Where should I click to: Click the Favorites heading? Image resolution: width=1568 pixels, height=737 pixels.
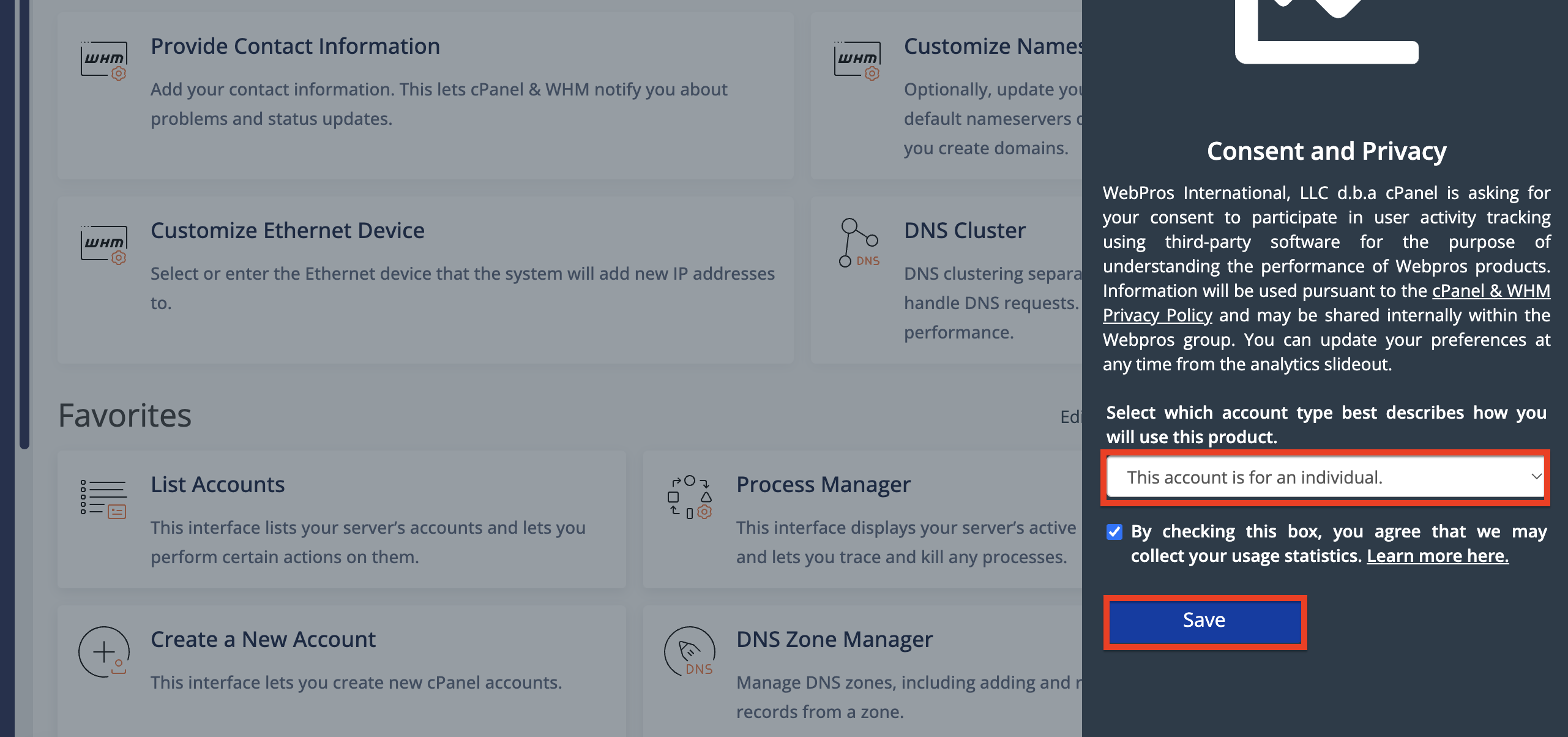coord(125,416)
